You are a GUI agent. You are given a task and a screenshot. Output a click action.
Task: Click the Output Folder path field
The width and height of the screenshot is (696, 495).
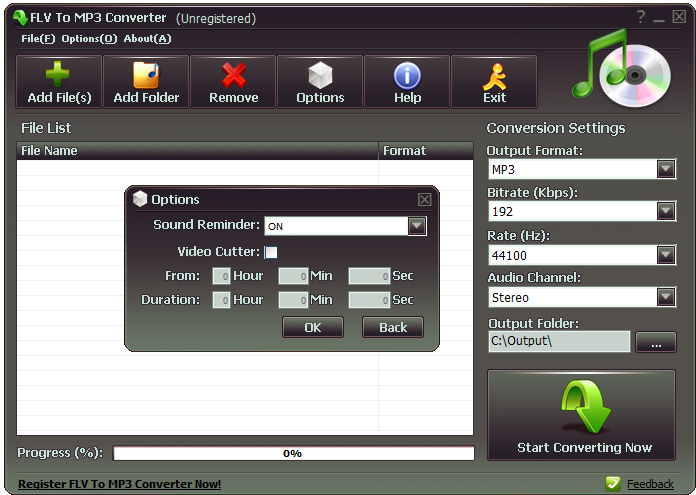559,341
